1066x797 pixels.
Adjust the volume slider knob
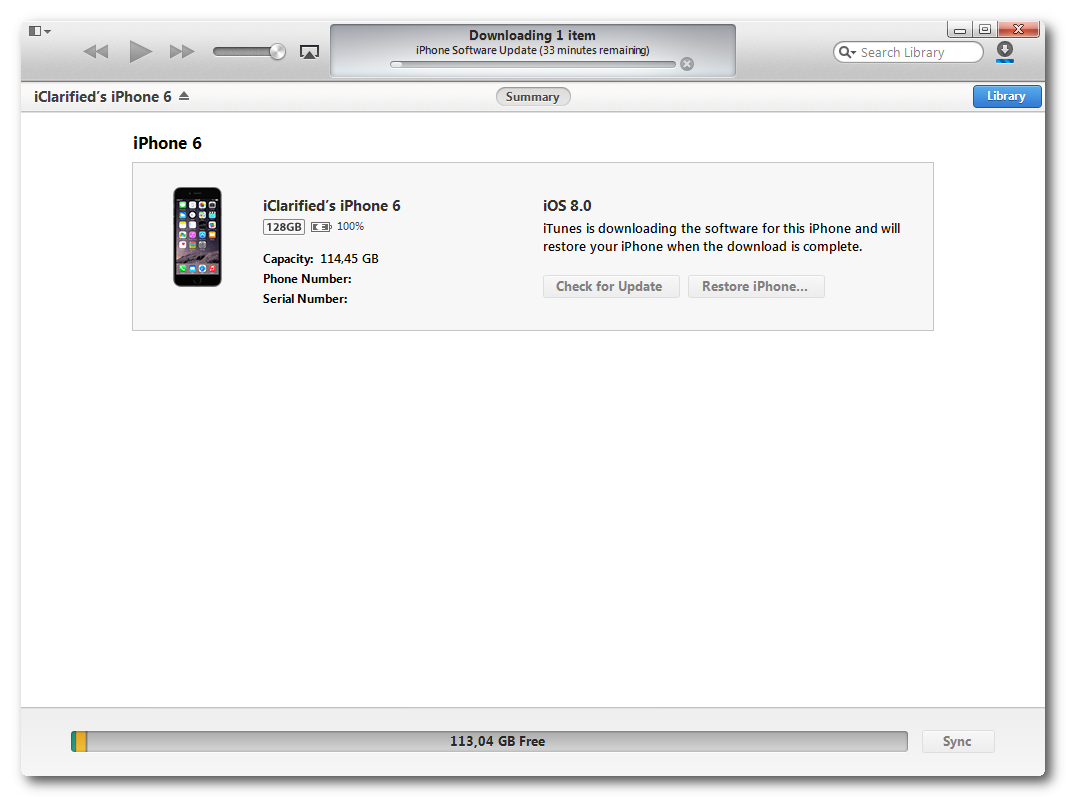[277, 52]
